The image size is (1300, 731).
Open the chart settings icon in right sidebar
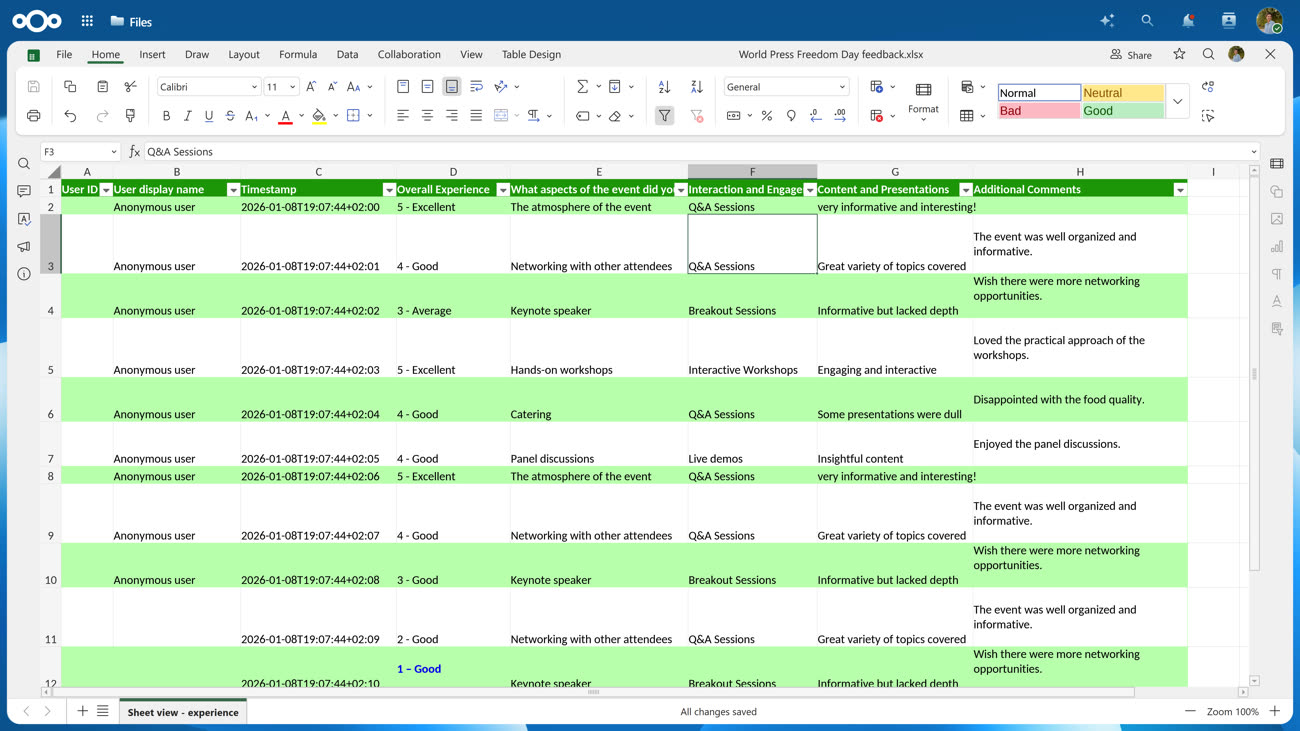1277,246
